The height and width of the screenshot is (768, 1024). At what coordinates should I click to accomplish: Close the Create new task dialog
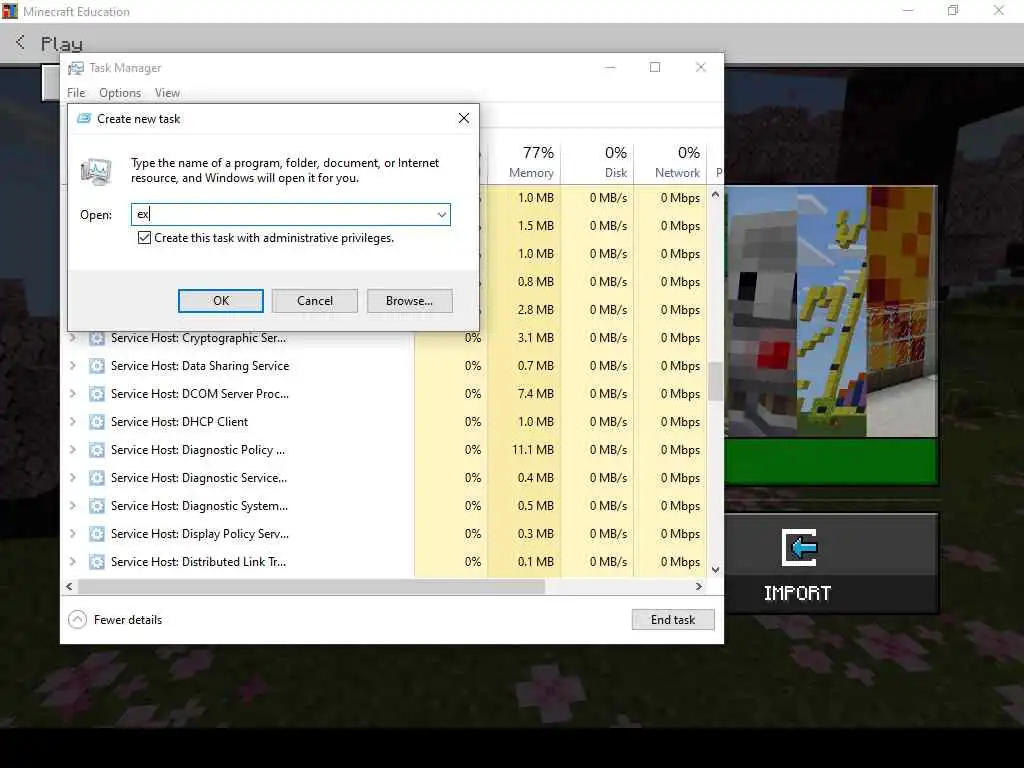click(x=464, y=118)
